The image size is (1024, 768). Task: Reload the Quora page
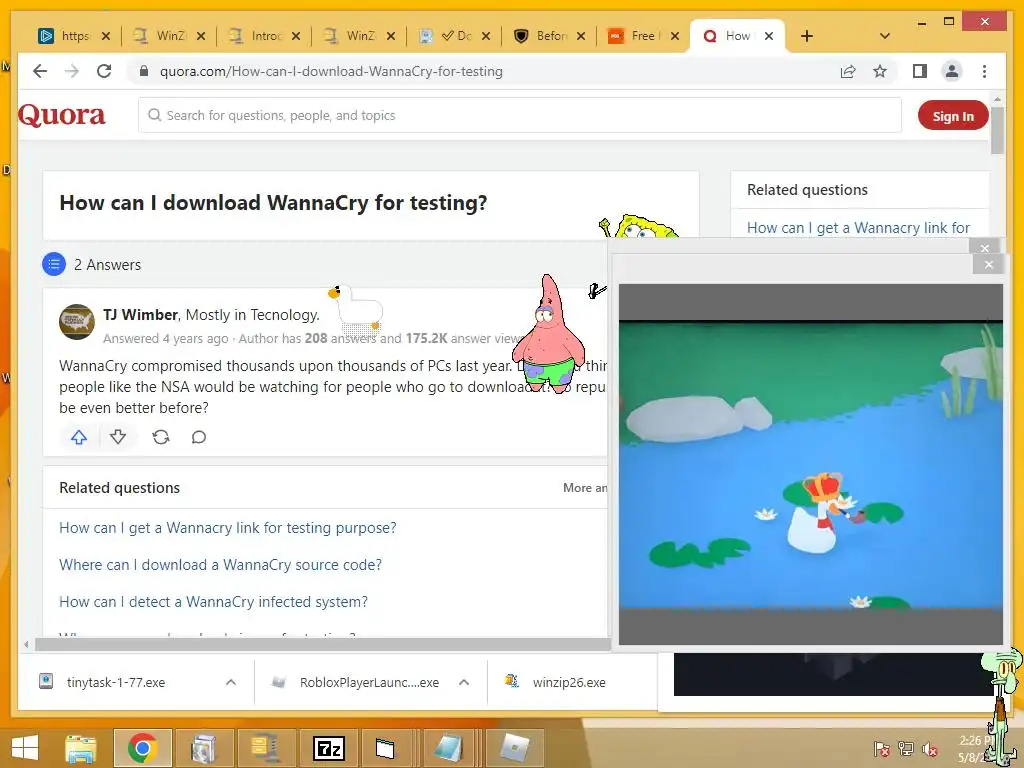pyautogui.click(x=104, y=71)
